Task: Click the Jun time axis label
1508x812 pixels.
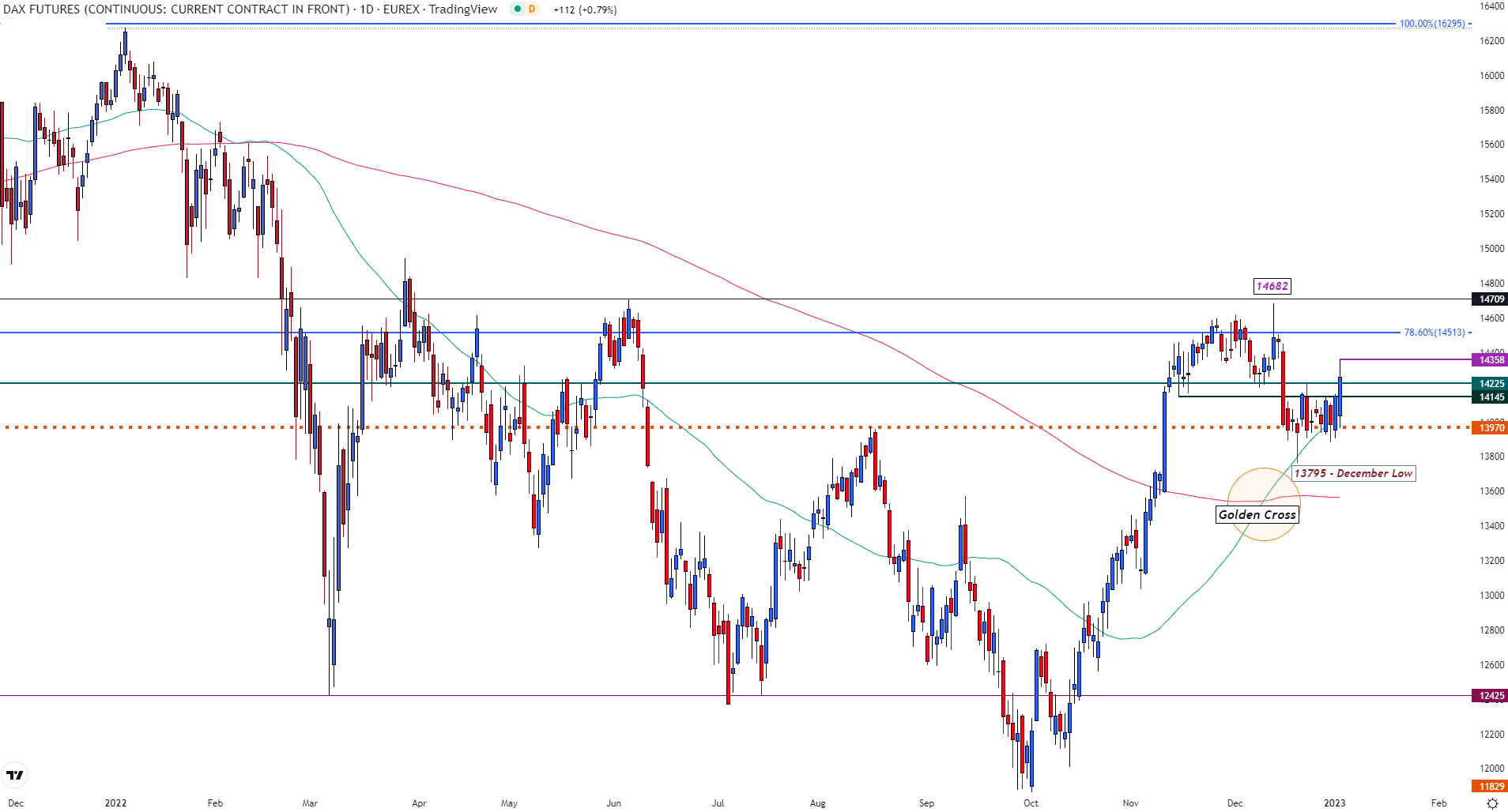Action: (x=613, y=803)
